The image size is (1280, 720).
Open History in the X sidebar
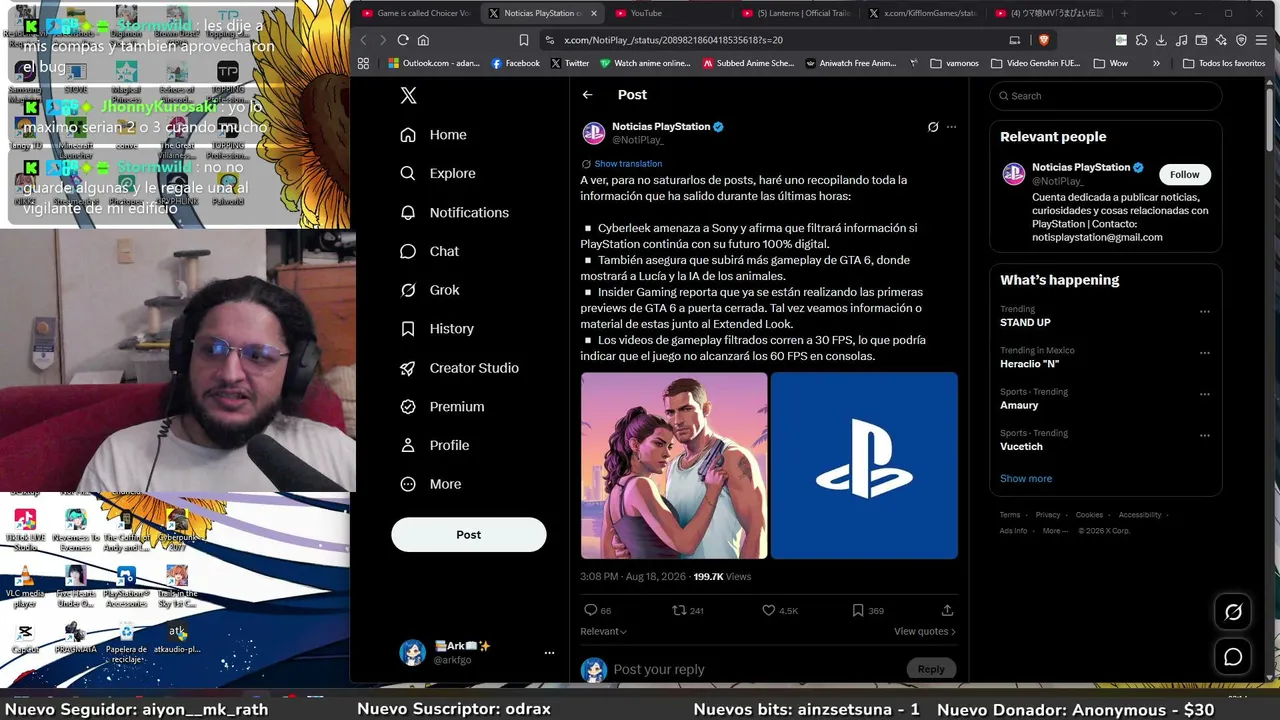[x=437, y=329]
